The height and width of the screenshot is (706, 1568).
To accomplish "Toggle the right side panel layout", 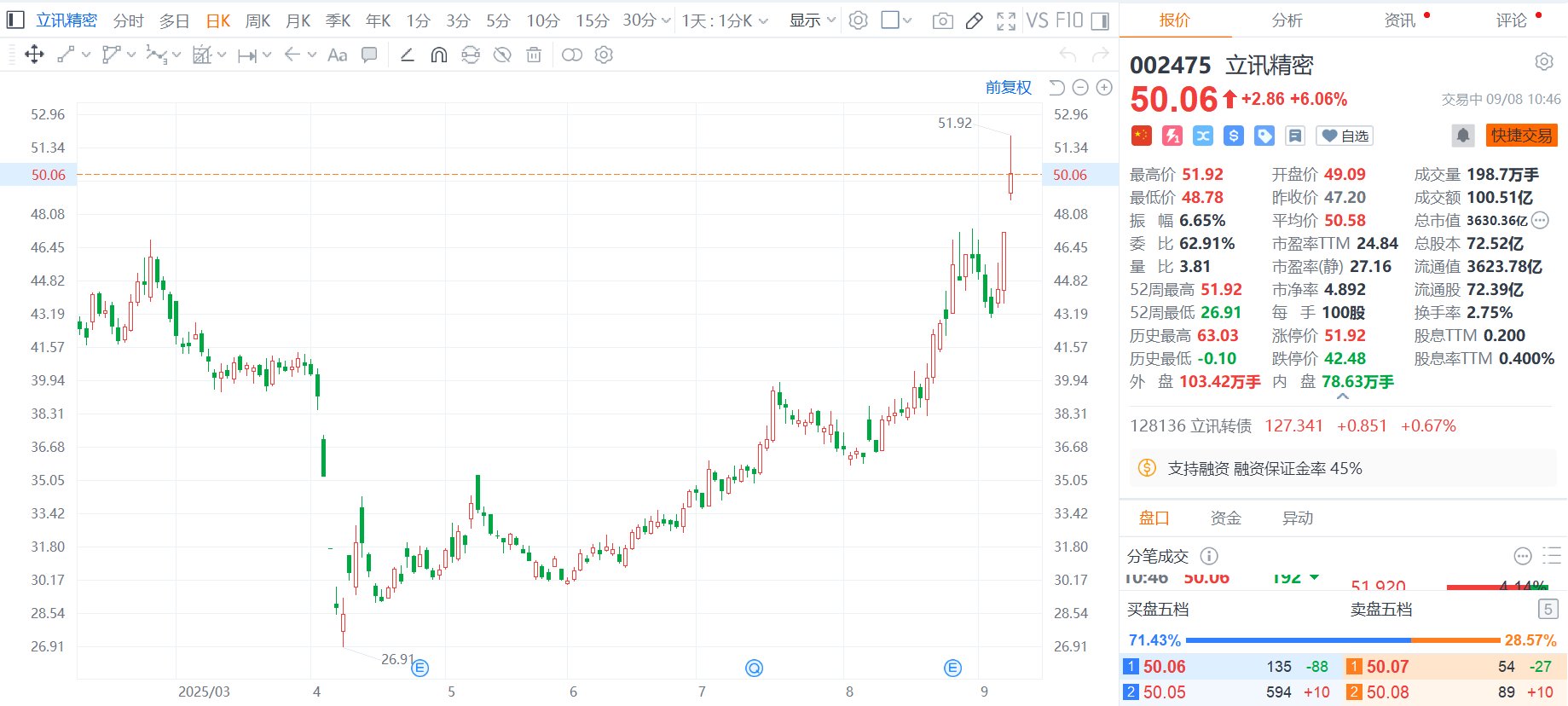I will pos(1101,20).
